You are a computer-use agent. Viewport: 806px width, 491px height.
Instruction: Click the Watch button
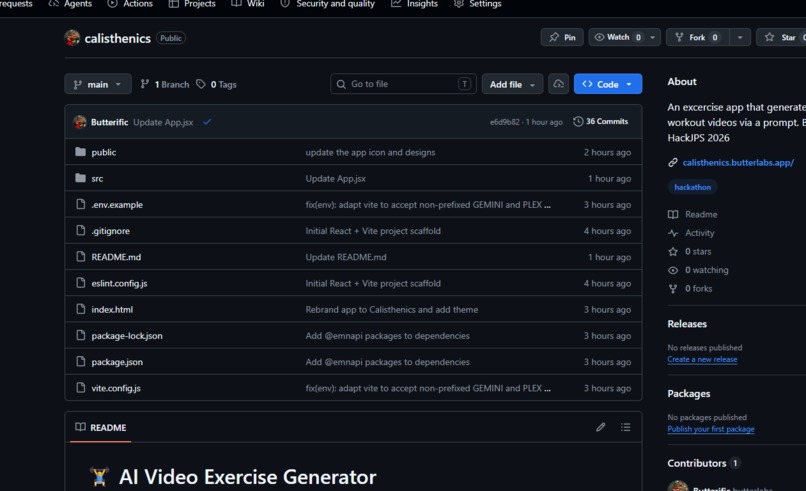618,37
